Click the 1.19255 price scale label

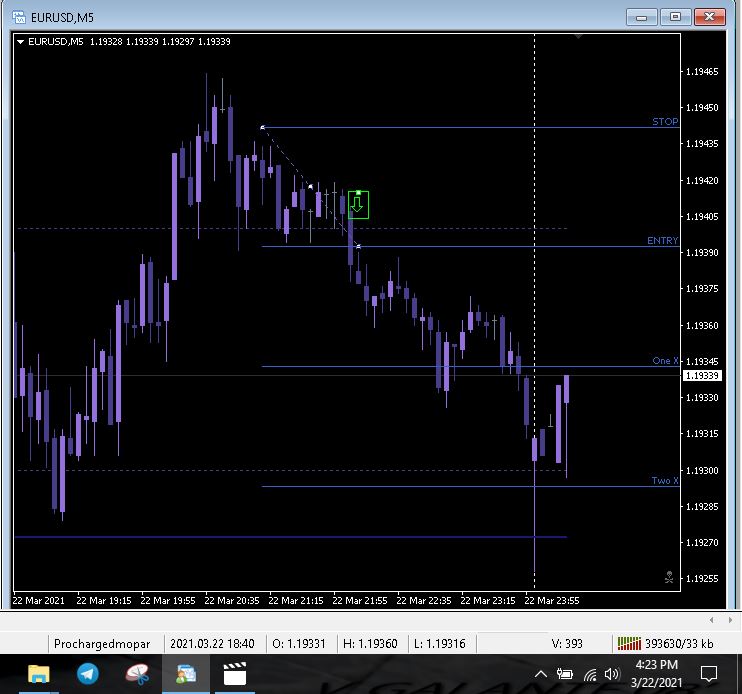point(702,578)
